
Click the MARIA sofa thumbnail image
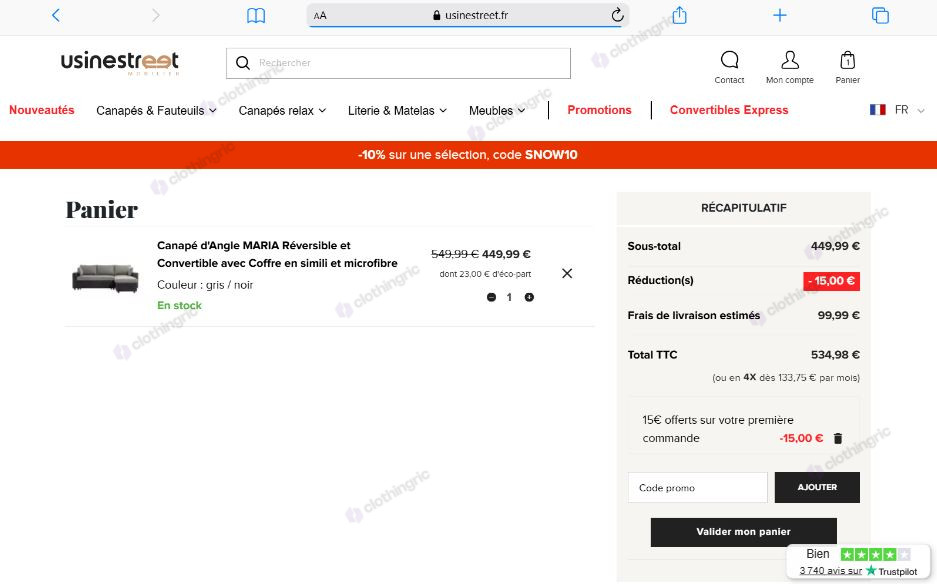[x=105, y=278]
